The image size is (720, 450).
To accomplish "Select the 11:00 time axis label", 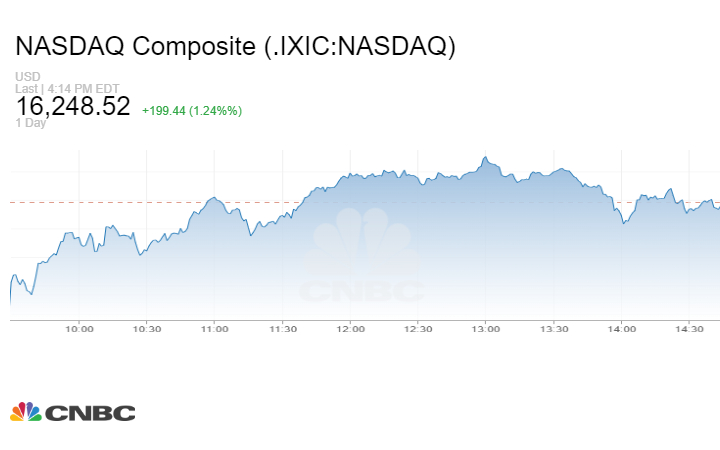I will 214,329.
